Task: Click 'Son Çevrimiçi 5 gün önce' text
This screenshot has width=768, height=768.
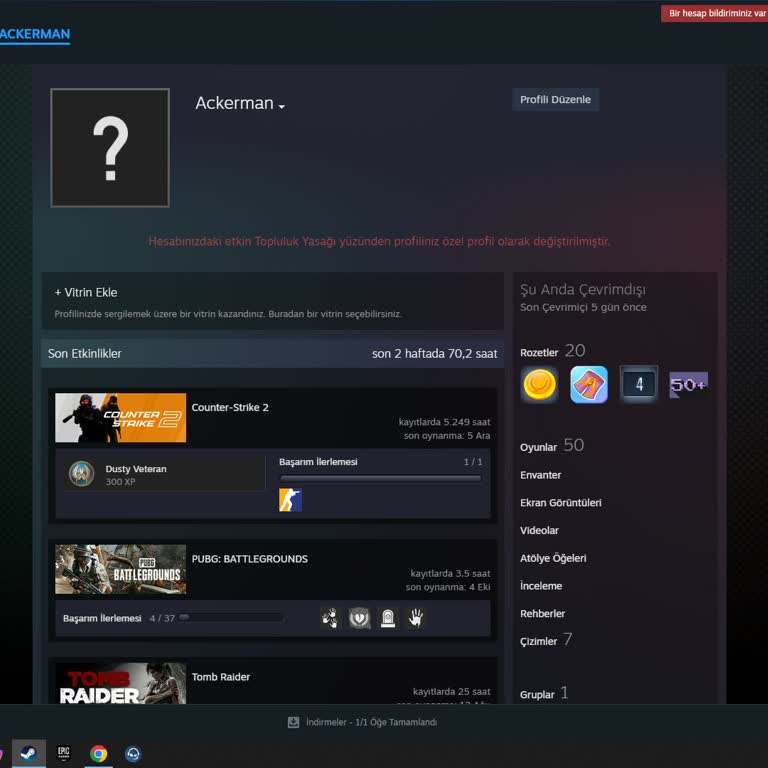Action: pos(583,307)
